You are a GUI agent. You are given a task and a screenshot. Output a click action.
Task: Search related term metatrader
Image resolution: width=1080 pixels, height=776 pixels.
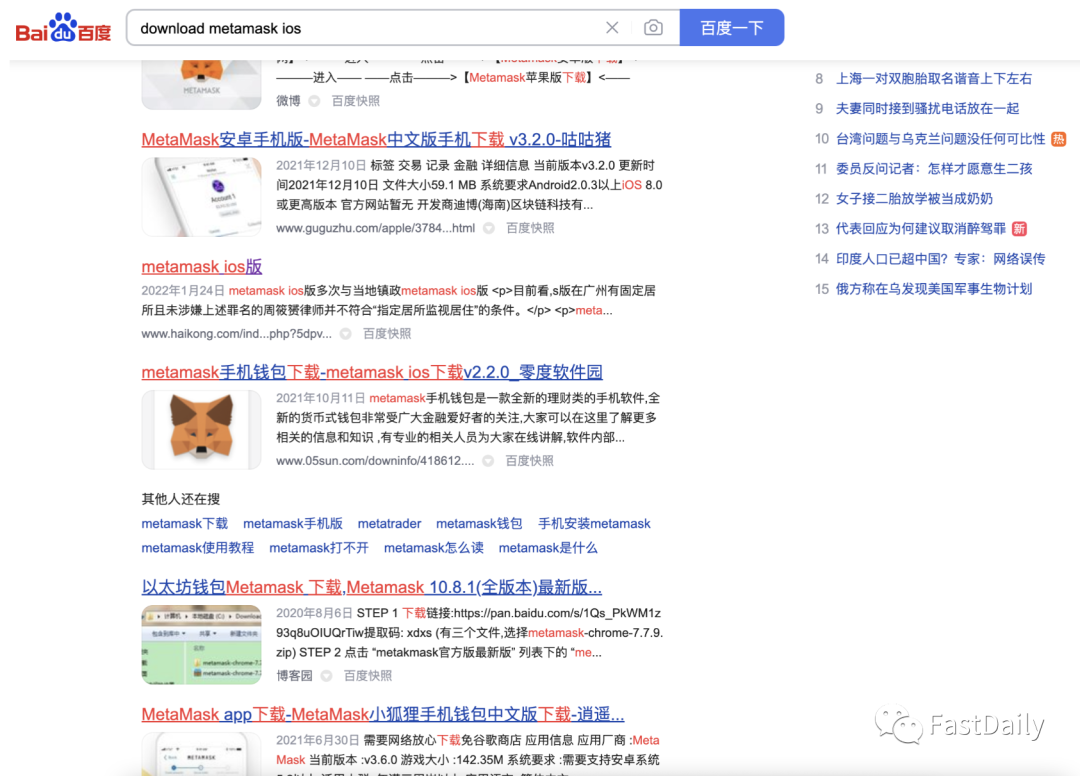389,523
